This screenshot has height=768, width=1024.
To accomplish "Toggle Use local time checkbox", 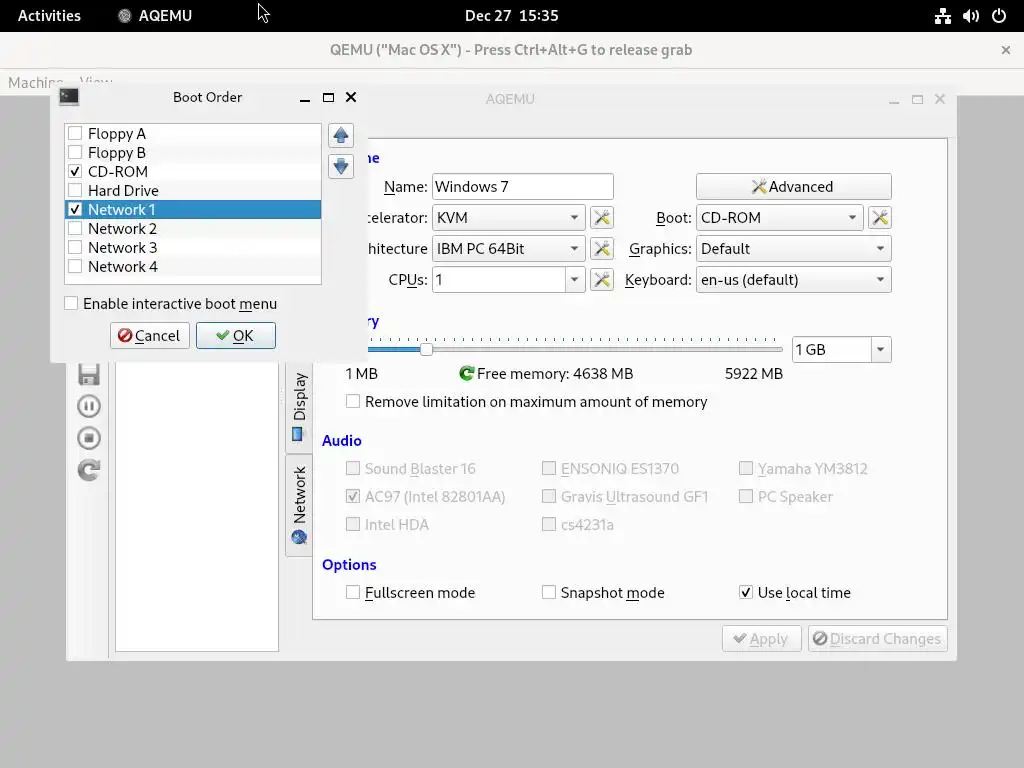I will tap(746, 592).
